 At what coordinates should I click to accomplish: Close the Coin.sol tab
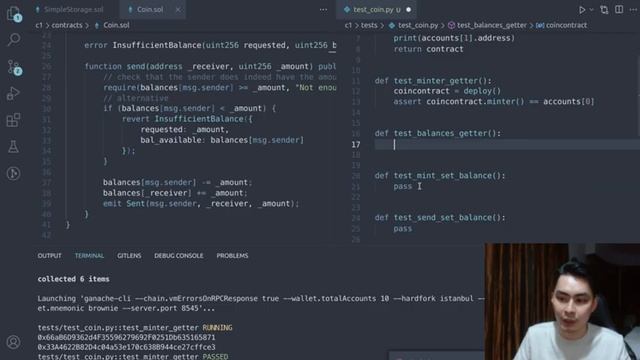(178, 9)
